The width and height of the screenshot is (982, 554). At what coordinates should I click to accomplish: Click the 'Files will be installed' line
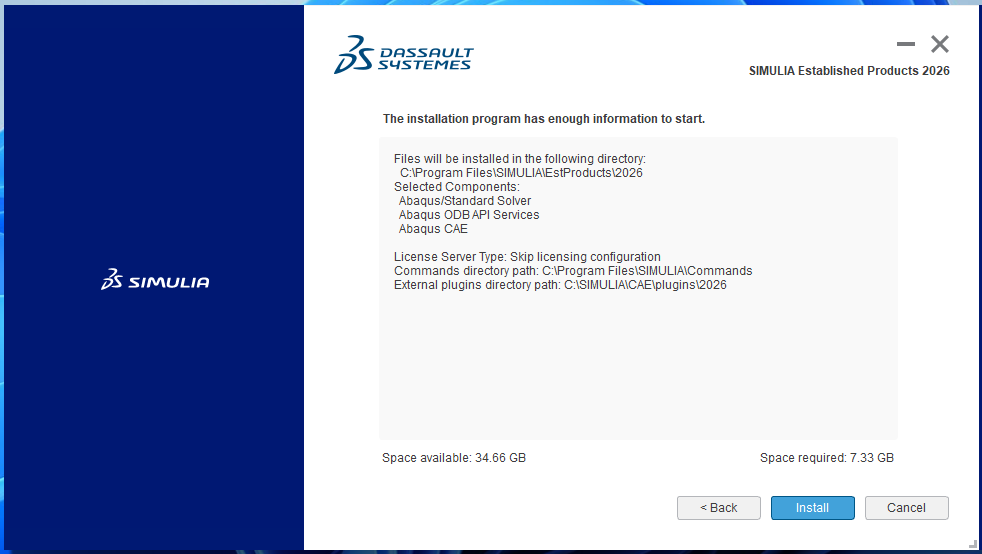click(x=519, y=159)
